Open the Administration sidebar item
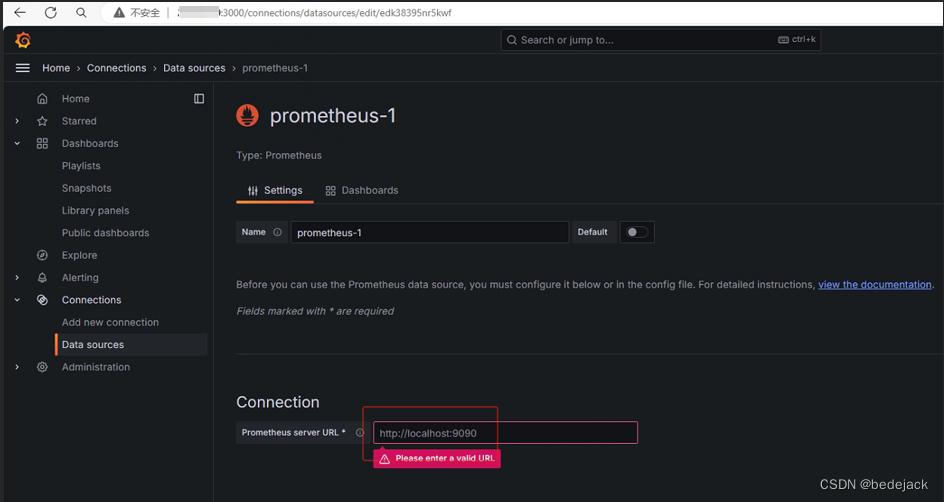944x502 pixels. [x=96, y=367]
